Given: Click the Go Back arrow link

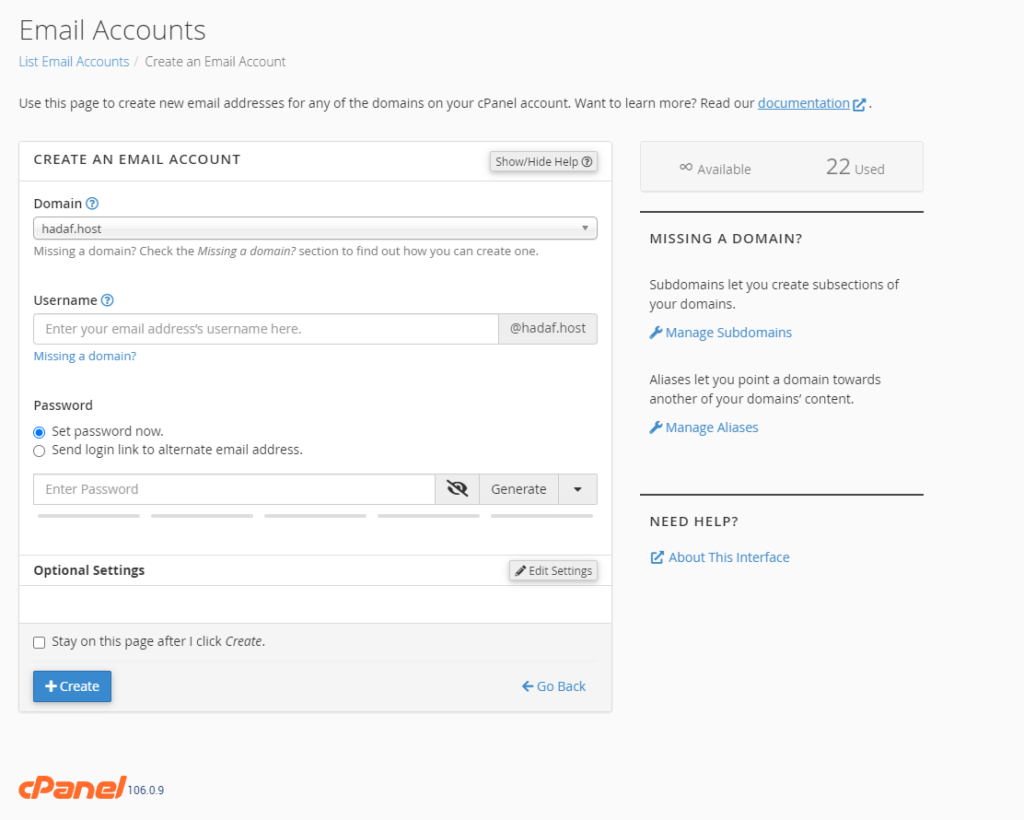Looking at the screenshot, I should point(554,686).
